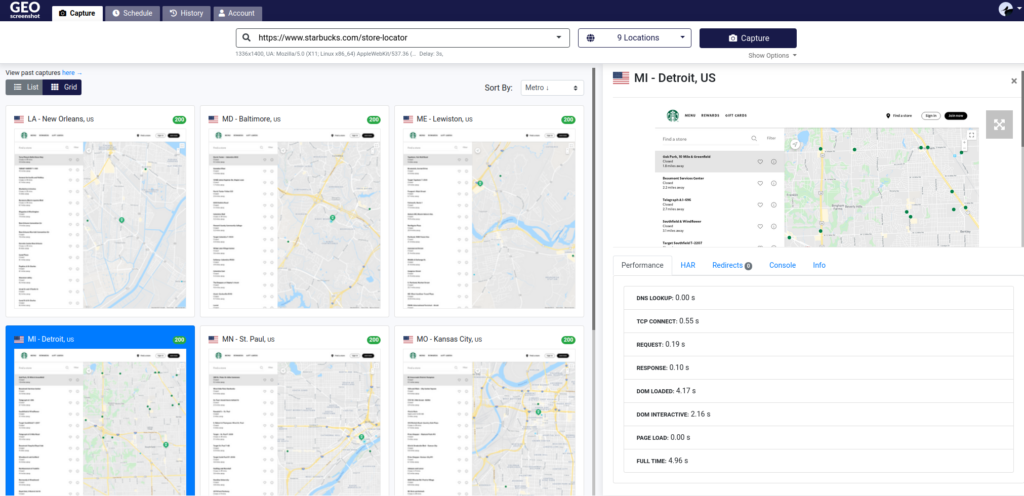Screen dimensions: 1024x496
Task: Select the LA - New Orleans capture thumbnail
Action: click(100, 218)
